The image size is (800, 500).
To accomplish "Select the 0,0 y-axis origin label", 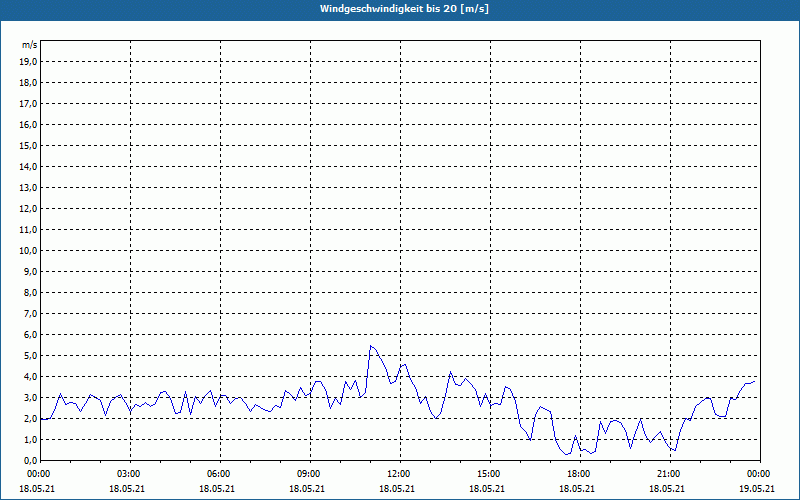I will 31,460.
